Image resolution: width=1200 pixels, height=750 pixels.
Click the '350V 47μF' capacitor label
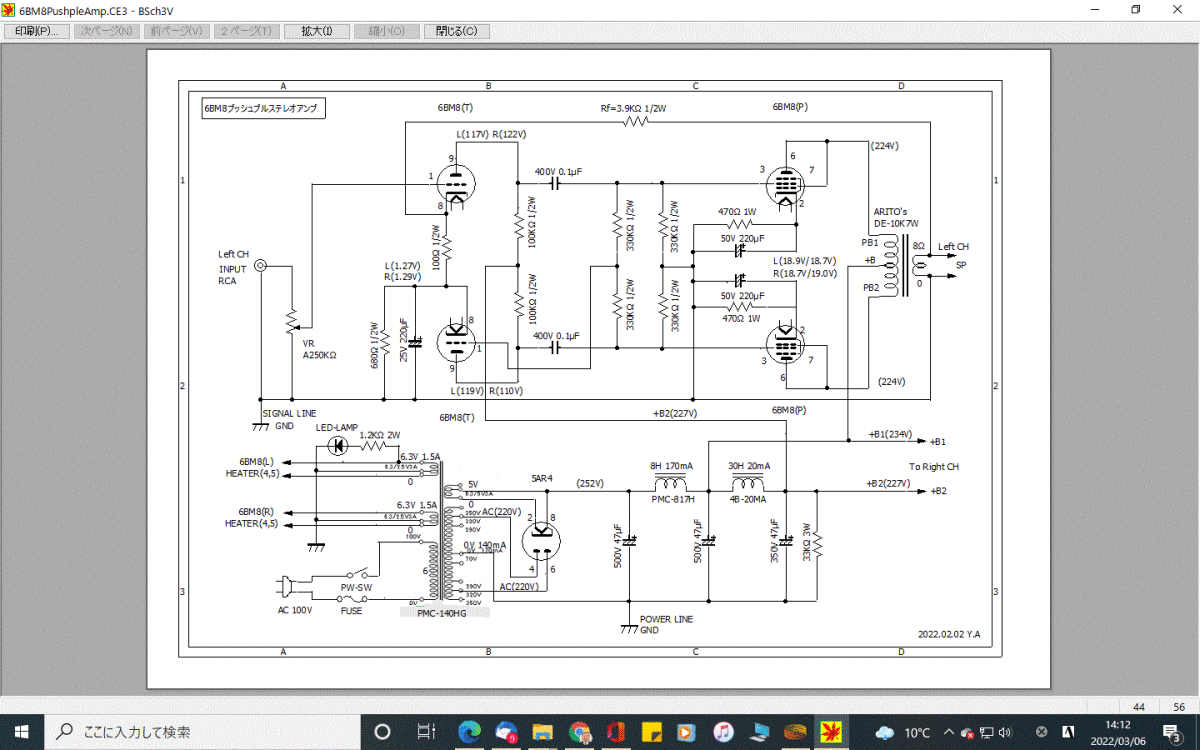click(x=774, y=542)
